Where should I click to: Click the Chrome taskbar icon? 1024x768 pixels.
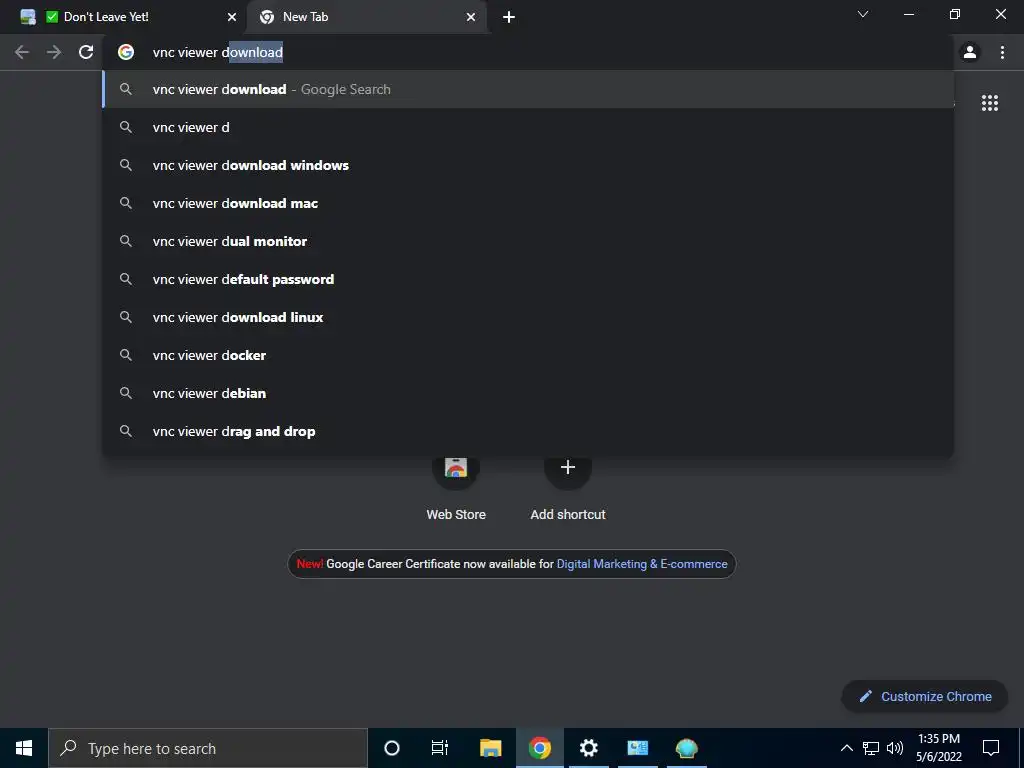coord(539,748)
